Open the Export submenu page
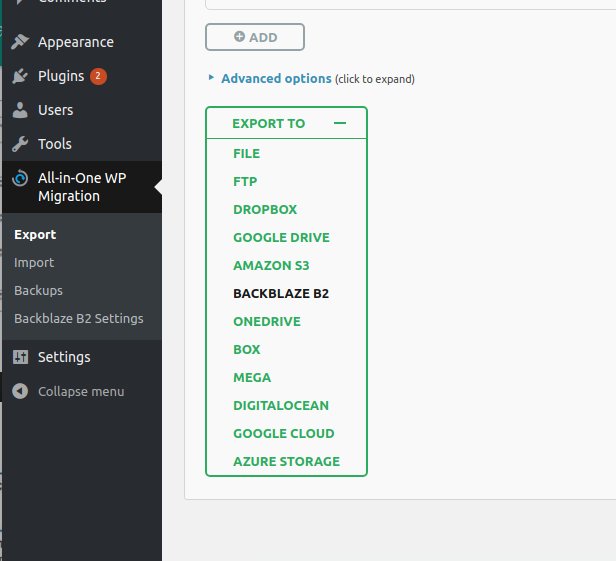This screenshot has height=561, width=616. (x=35, y=235)
